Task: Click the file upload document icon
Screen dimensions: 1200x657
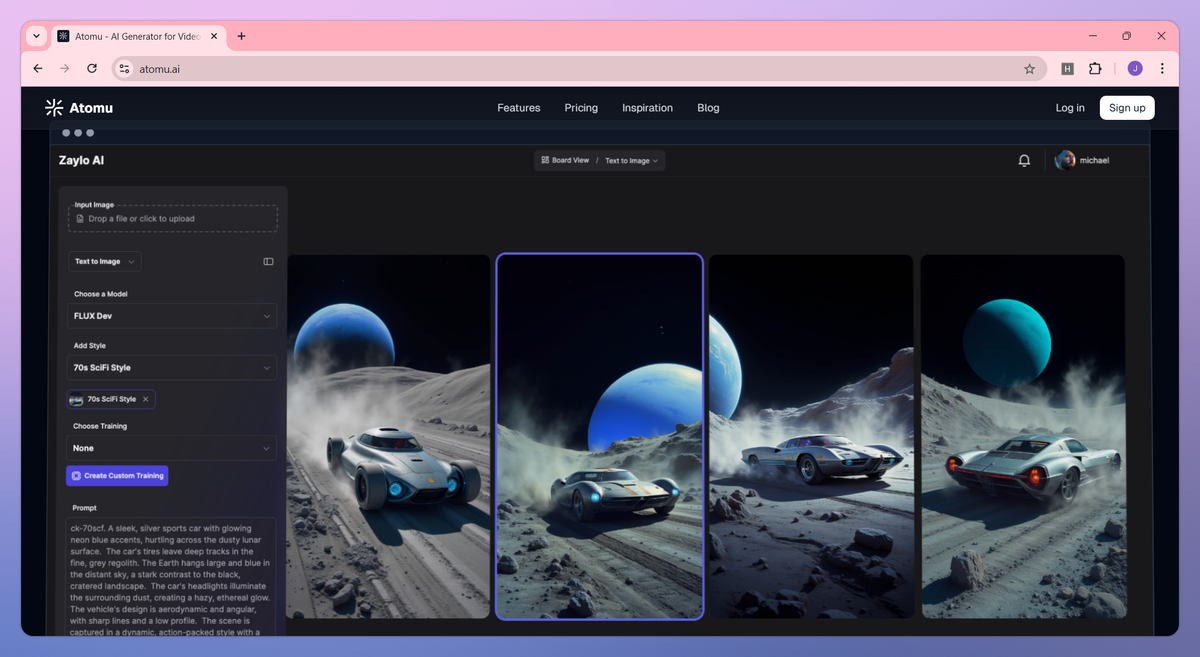Action: [x=81, y=219]
